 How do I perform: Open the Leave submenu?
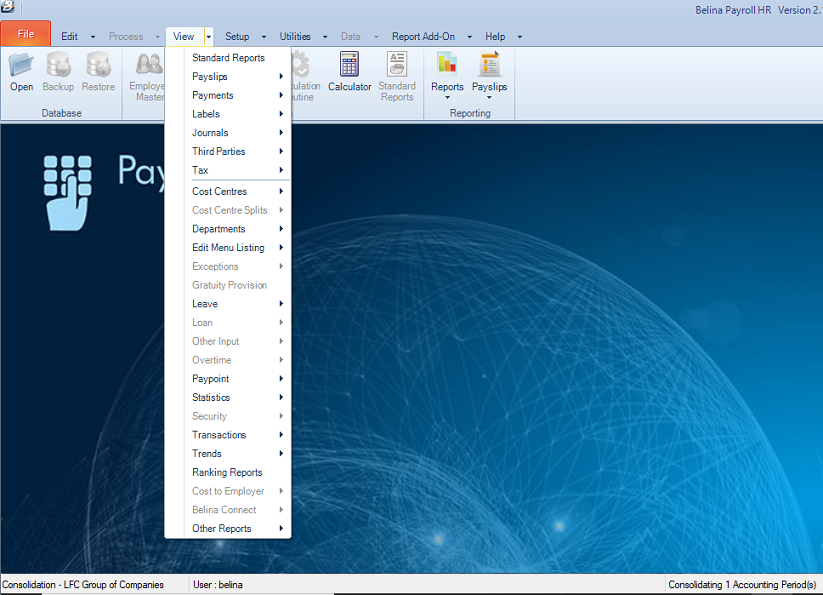pyautogui.click(x=228, y=304)
